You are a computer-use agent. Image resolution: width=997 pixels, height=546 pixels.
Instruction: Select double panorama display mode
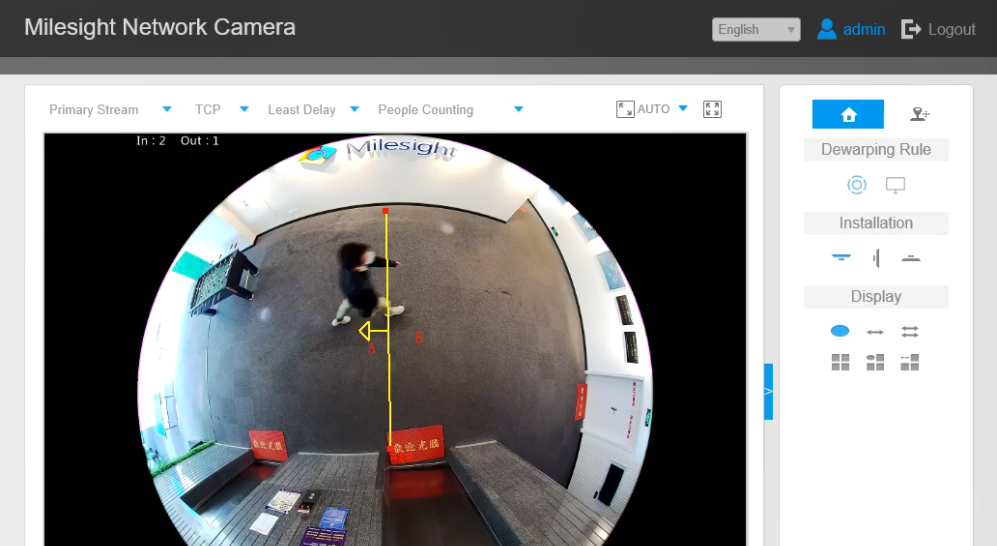[x=910, y=332]
